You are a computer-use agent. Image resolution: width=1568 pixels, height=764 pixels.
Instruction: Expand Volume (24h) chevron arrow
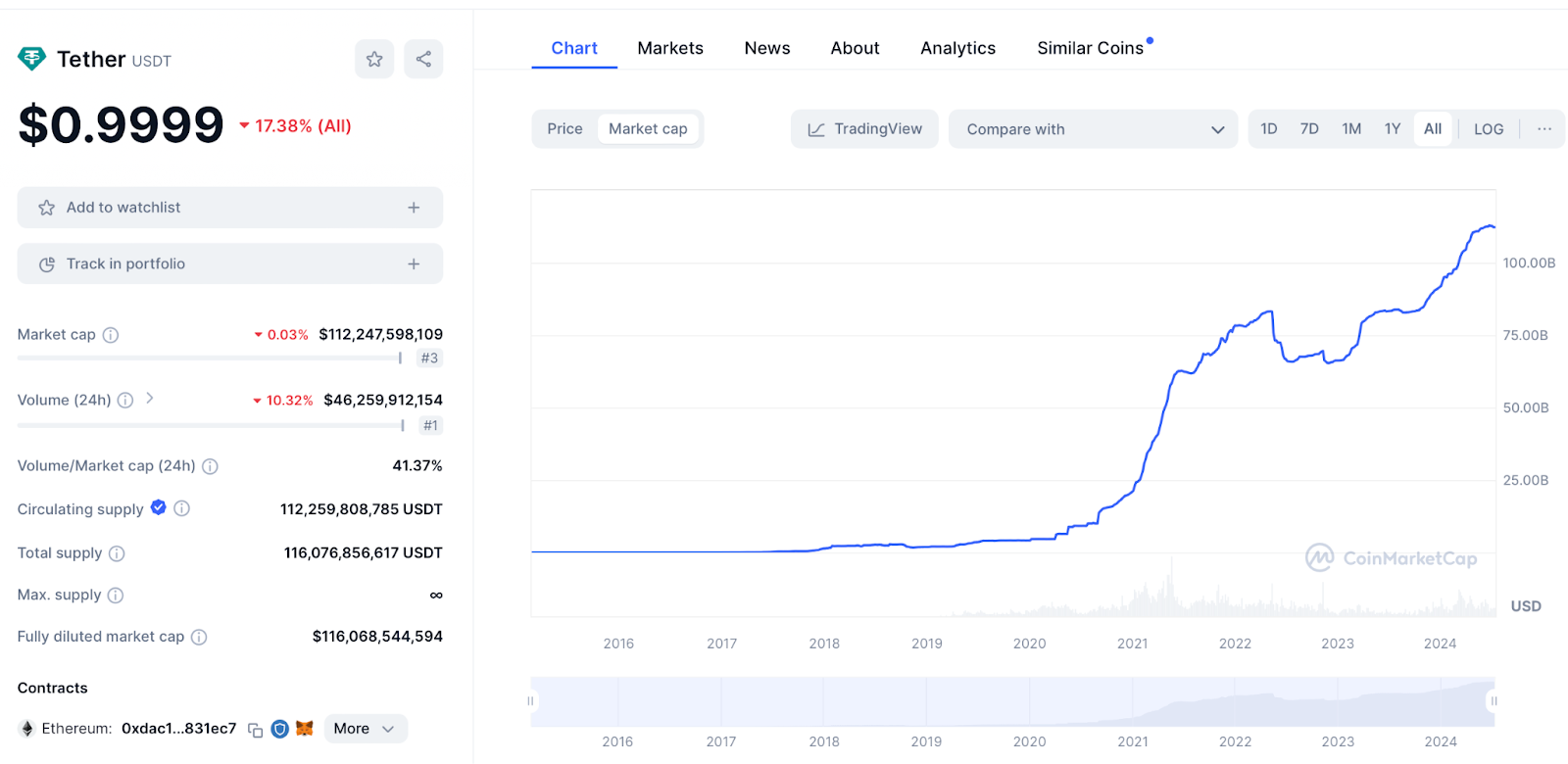click(x=150, y=398)
